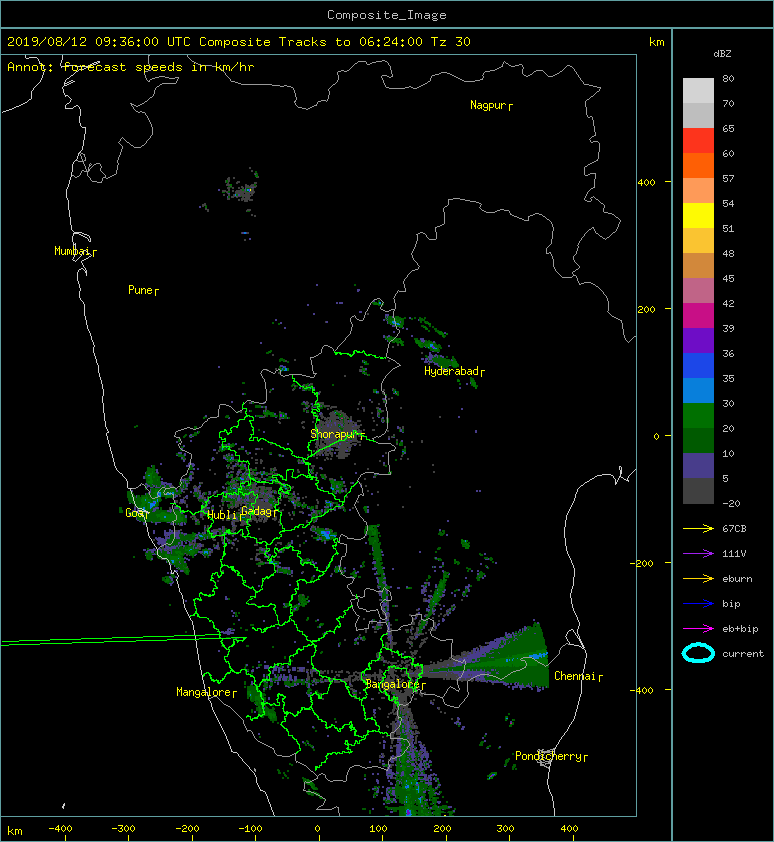The height and width of the screenshot is (842, 774).
Task: Select the dark orange swatch between 60 and 57
Action: 698,165
